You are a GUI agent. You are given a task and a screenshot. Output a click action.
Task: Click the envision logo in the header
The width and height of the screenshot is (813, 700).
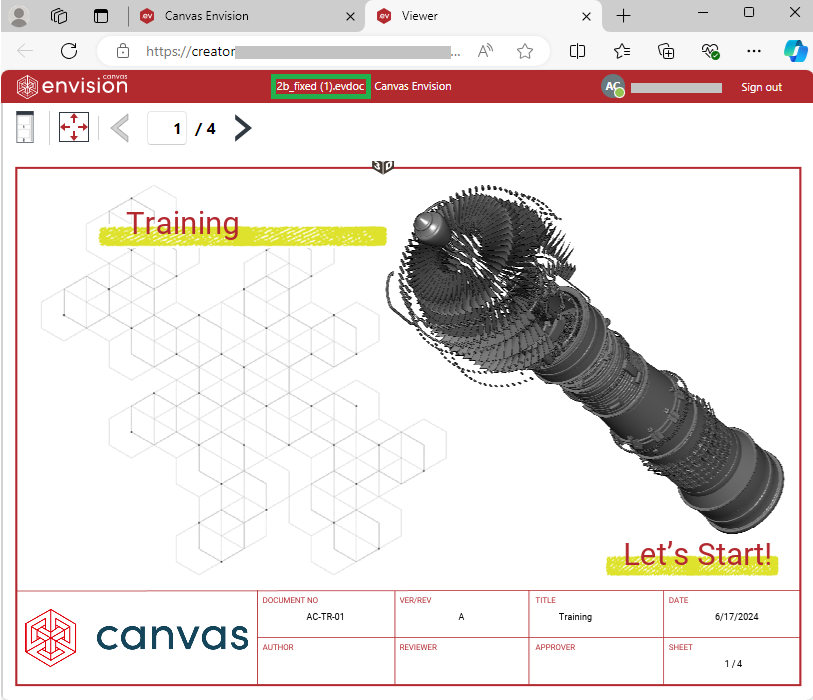tap(72, 87)
